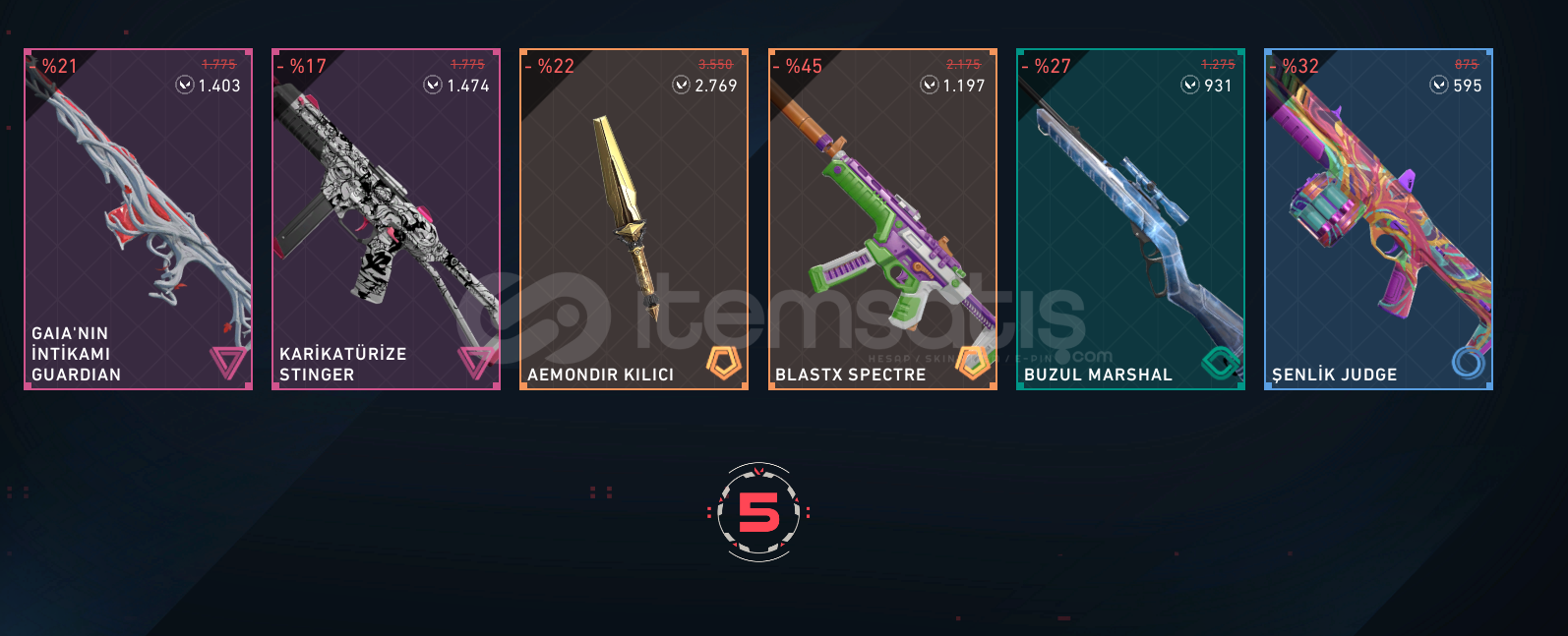This screenshot has height=636, width=1568.
Task: Click green tier icon on Buzul Marshal card
Action: point(1221,363)
